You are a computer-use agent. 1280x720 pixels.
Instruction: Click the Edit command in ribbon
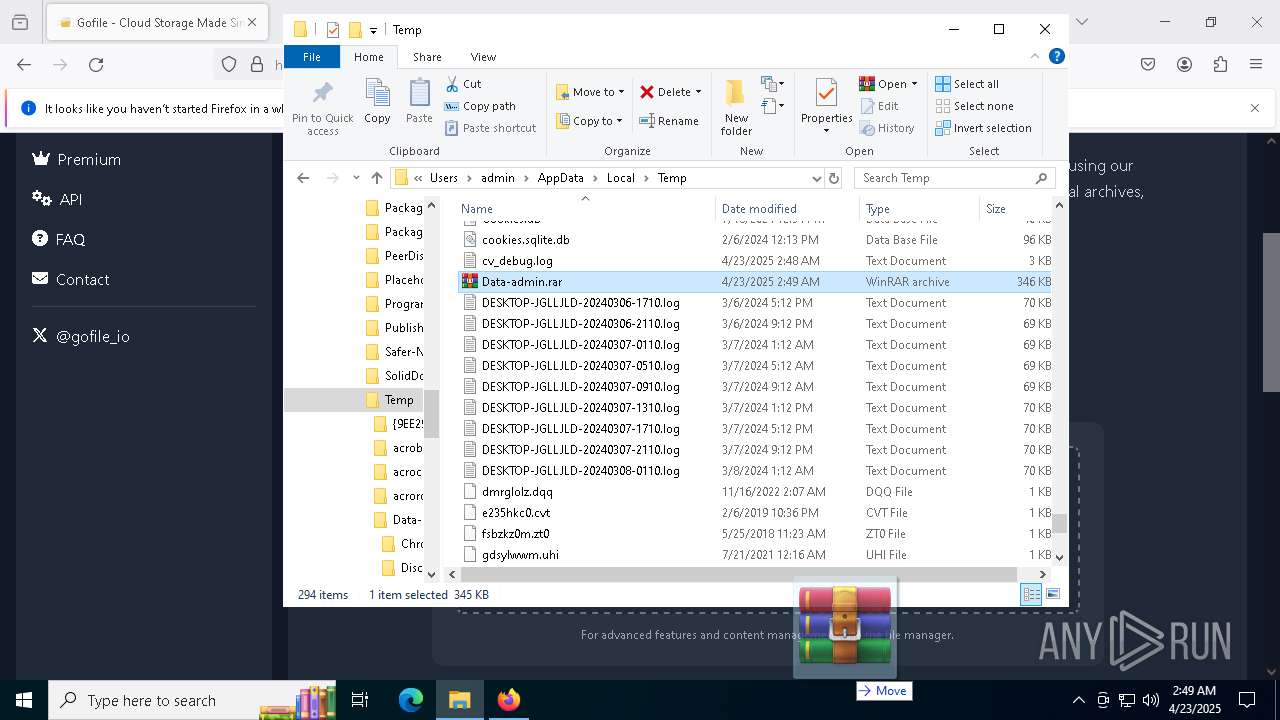879,106
